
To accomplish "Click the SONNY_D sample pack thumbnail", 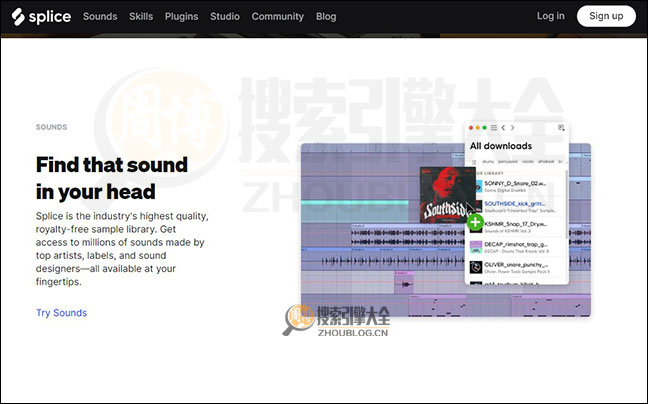I will click(478, 186).
